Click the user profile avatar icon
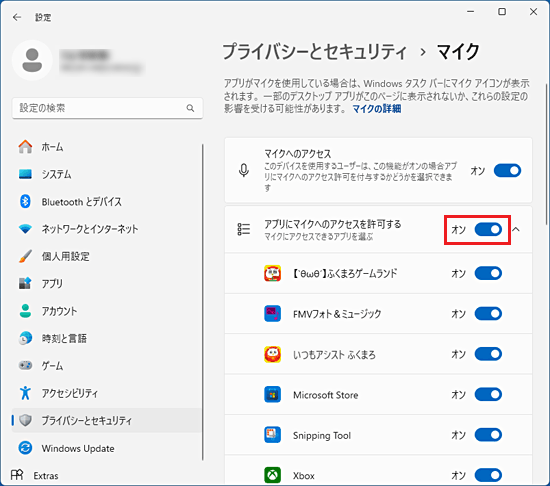The width and height of the screenshot is (550, 486). 32,60
